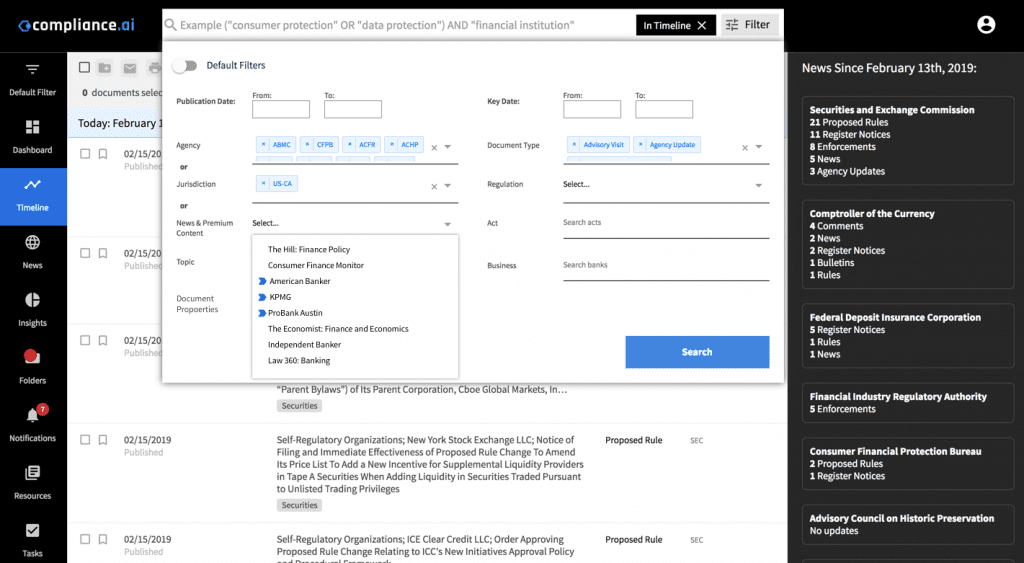1024x563 pixels.
Task: Remove the US-CA jurisdiction tag
Action: [264, 184]
